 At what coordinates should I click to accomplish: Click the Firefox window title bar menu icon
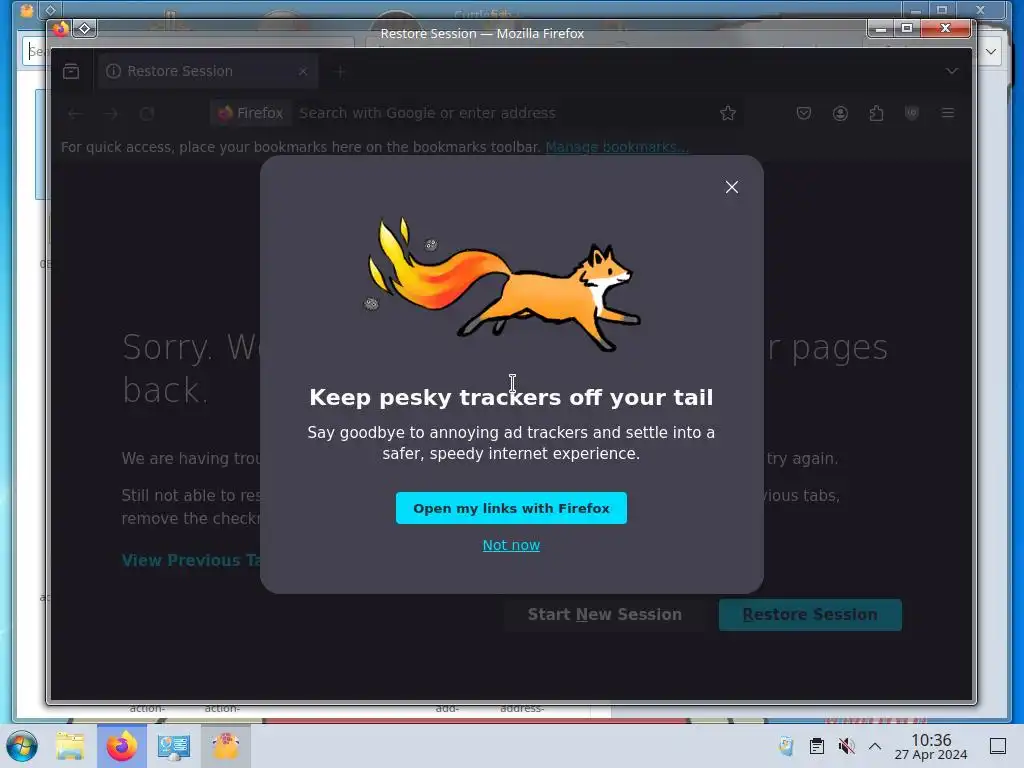(61, 29)
